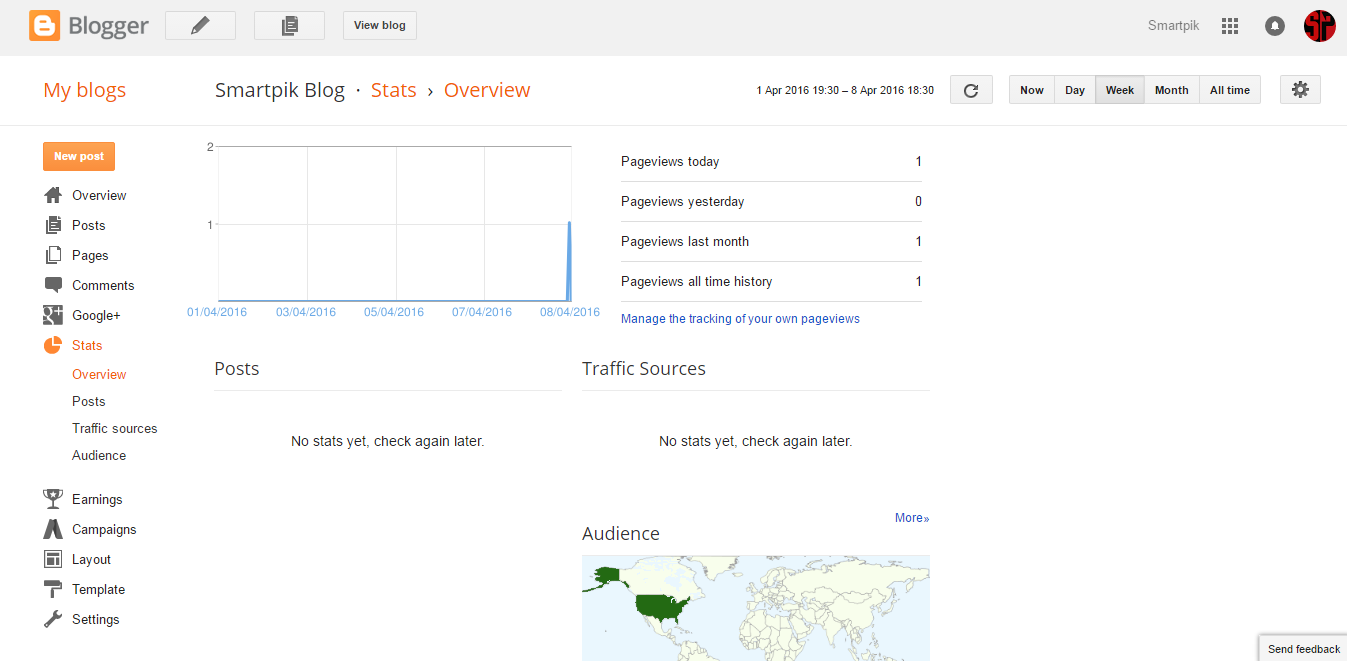Switch time range to All time

[x=1230, y=90]
